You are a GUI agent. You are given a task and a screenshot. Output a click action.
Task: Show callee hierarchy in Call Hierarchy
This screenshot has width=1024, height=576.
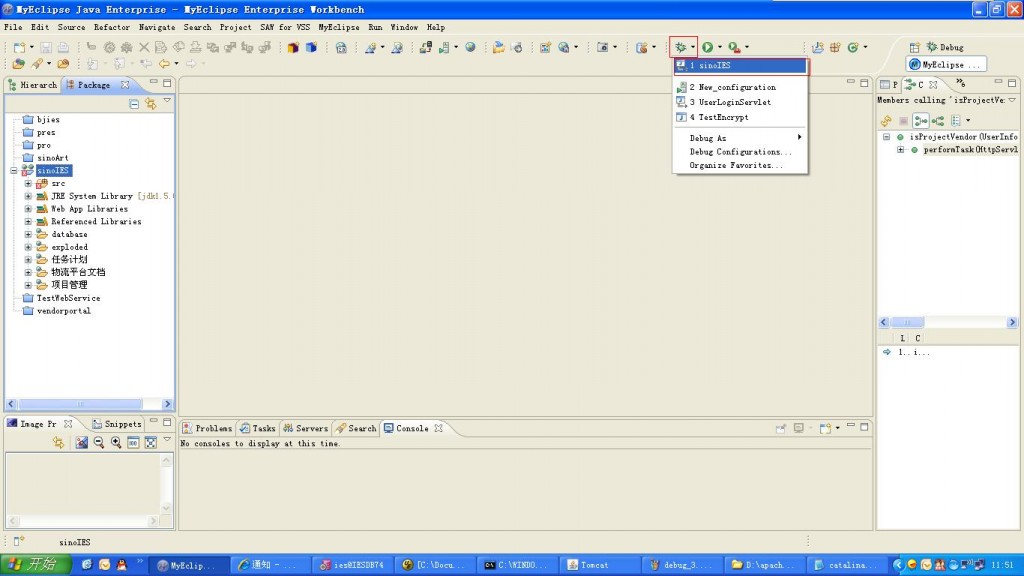pyautogui.click(x=938, y=121)
